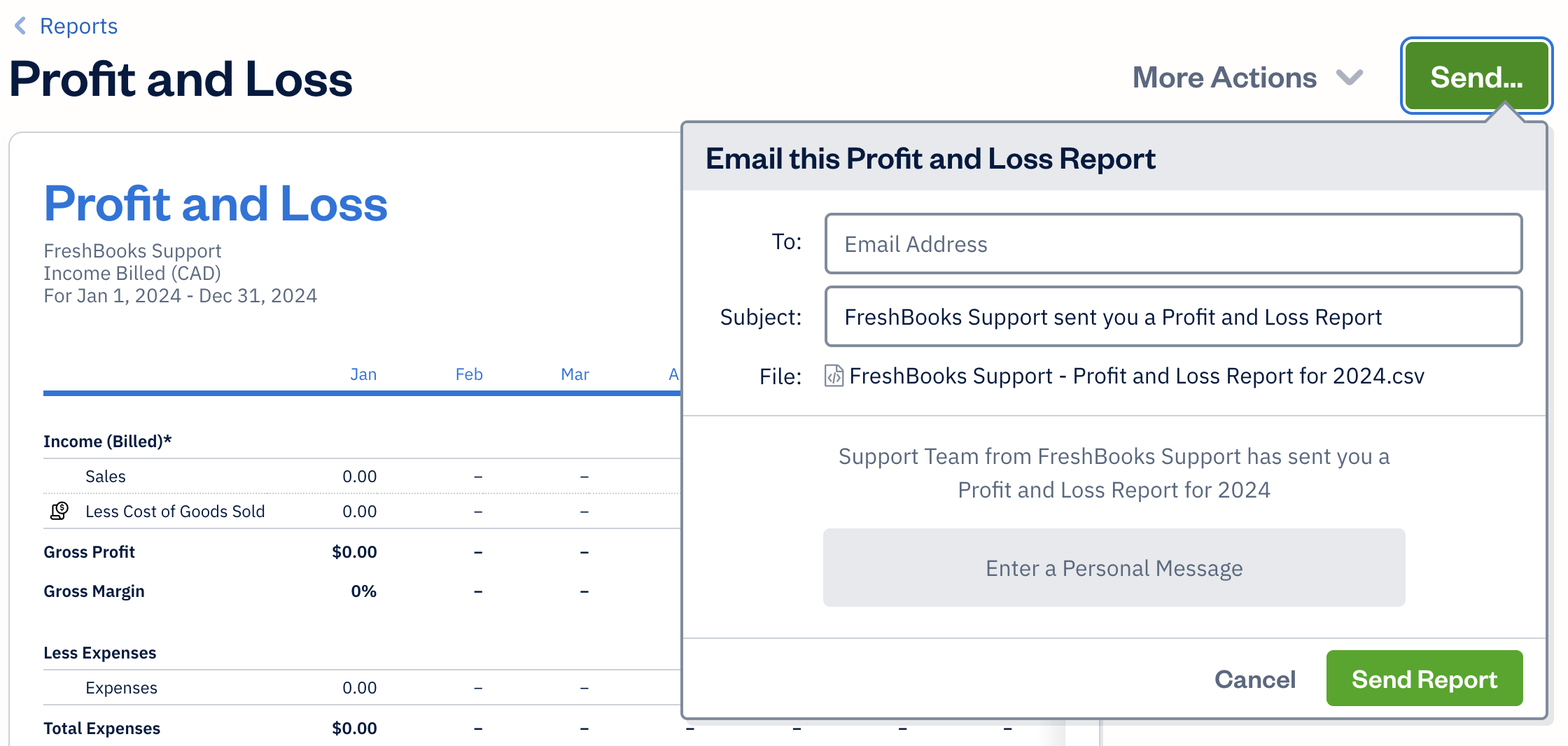Click the Cost of Goods Sold icon

pos(59,511)
